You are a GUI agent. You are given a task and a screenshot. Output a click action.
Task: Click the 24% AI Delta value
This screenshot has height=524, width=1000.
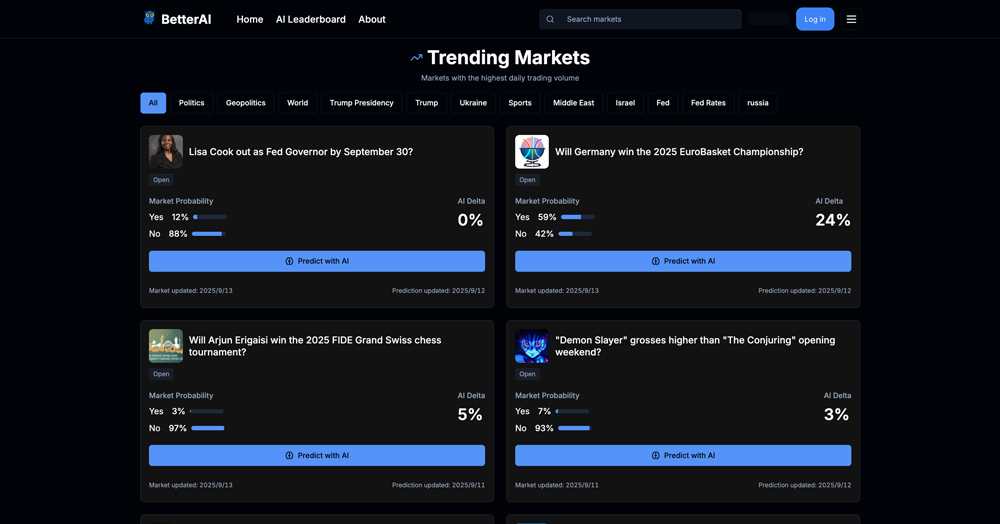coord(833,220)
